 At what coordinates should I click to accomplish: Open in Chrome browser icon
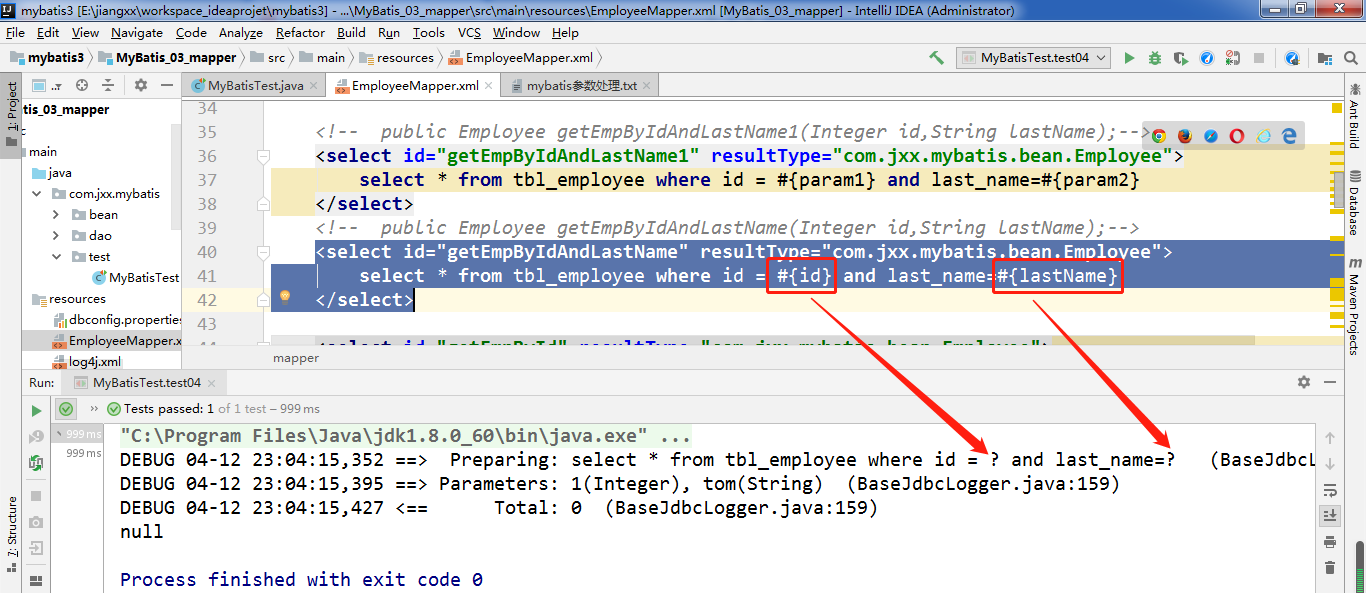pos(1159,136)
